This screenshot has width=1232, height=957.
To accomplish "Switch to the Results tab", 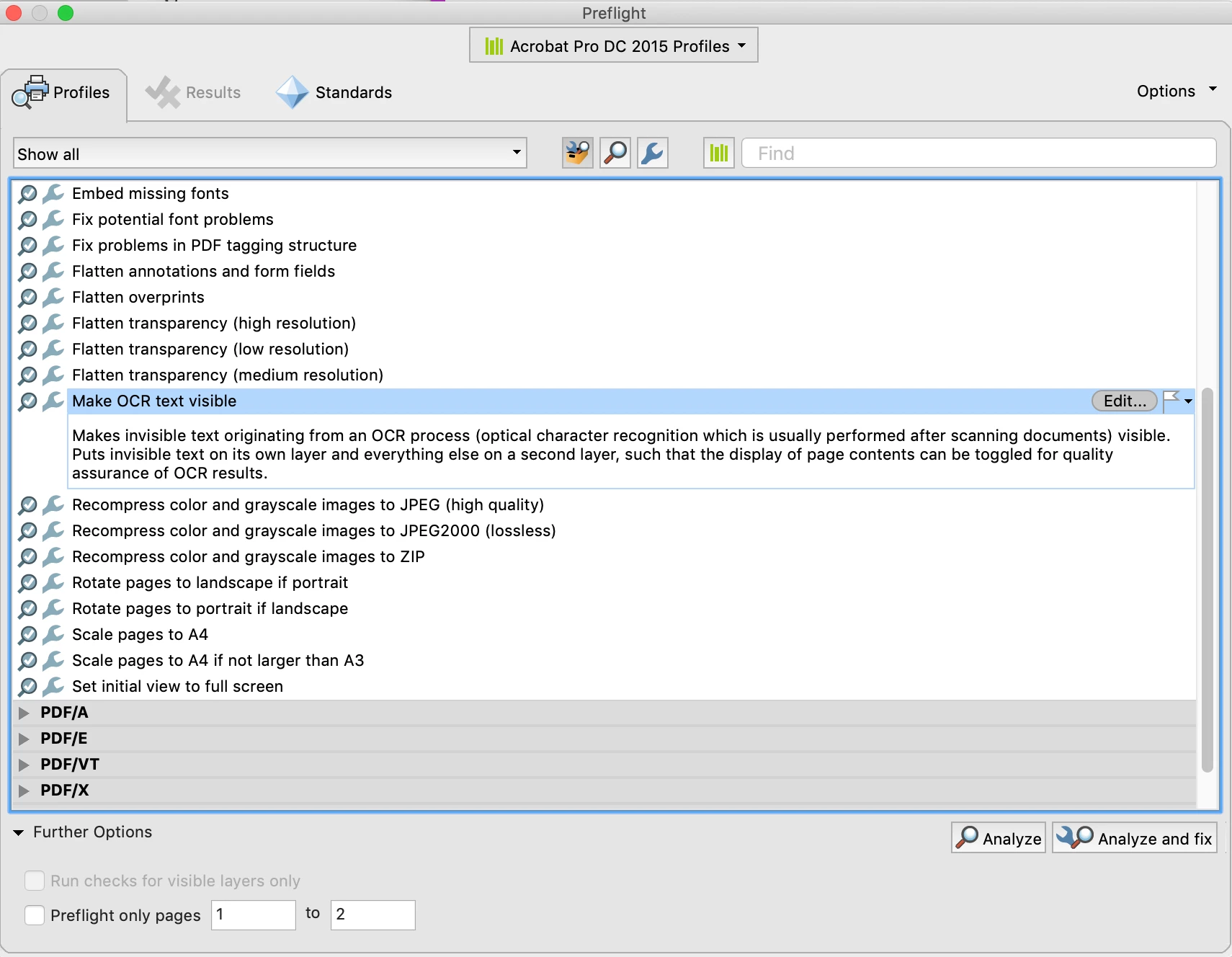I will (x=193, y=92).
